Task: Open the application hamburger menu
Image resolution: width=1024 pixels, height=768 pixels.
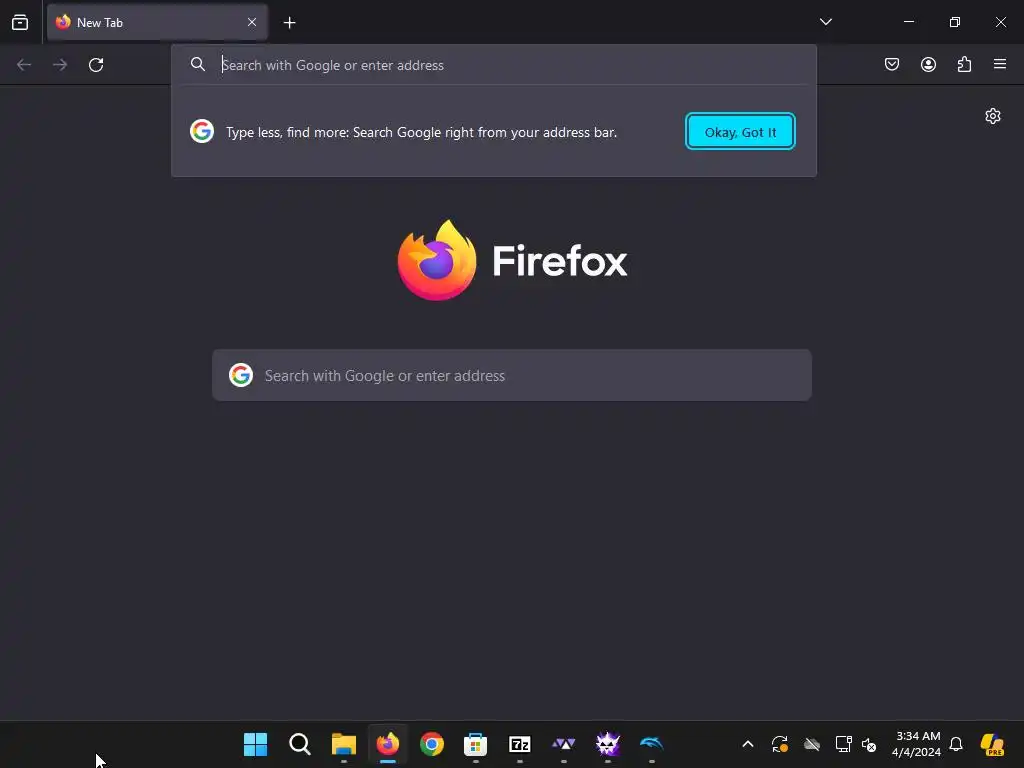Action: click(x=1000, y=64)
